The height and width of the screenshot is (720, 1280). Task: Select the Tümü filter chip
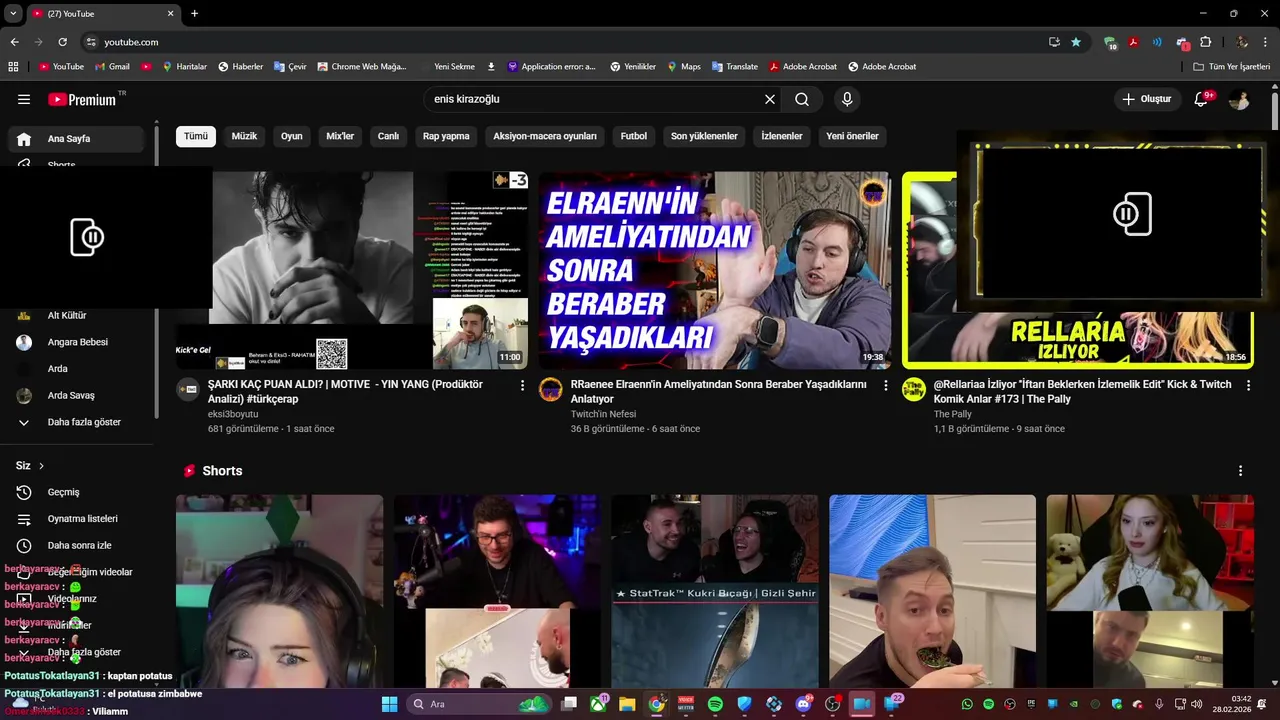coord(196,136)
